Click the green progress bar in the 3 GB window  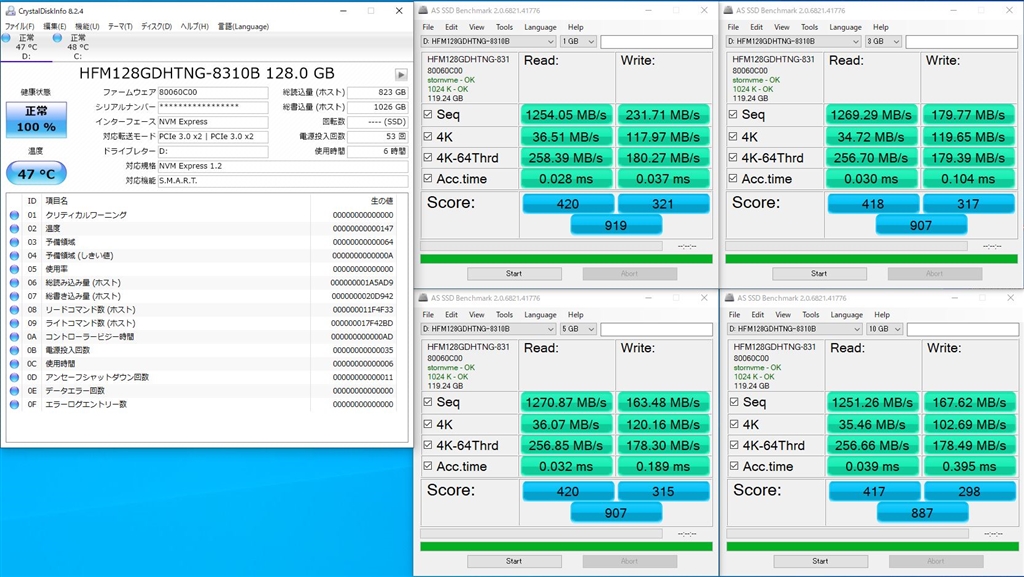point(871,259)
